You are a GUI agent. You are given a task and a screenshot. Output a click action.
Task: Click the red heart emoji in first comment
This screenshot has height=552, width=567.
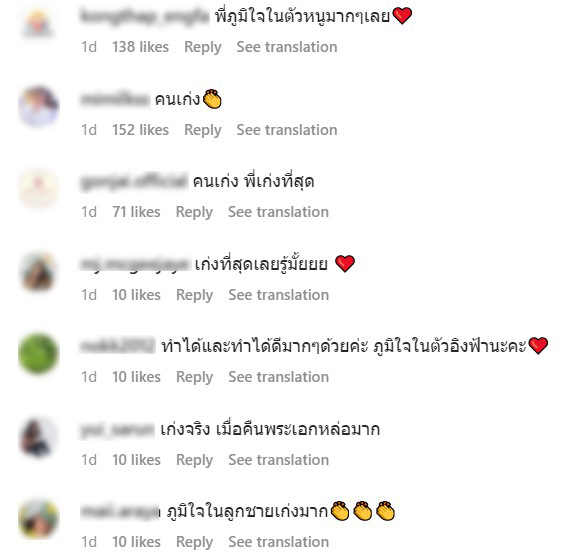402,16
